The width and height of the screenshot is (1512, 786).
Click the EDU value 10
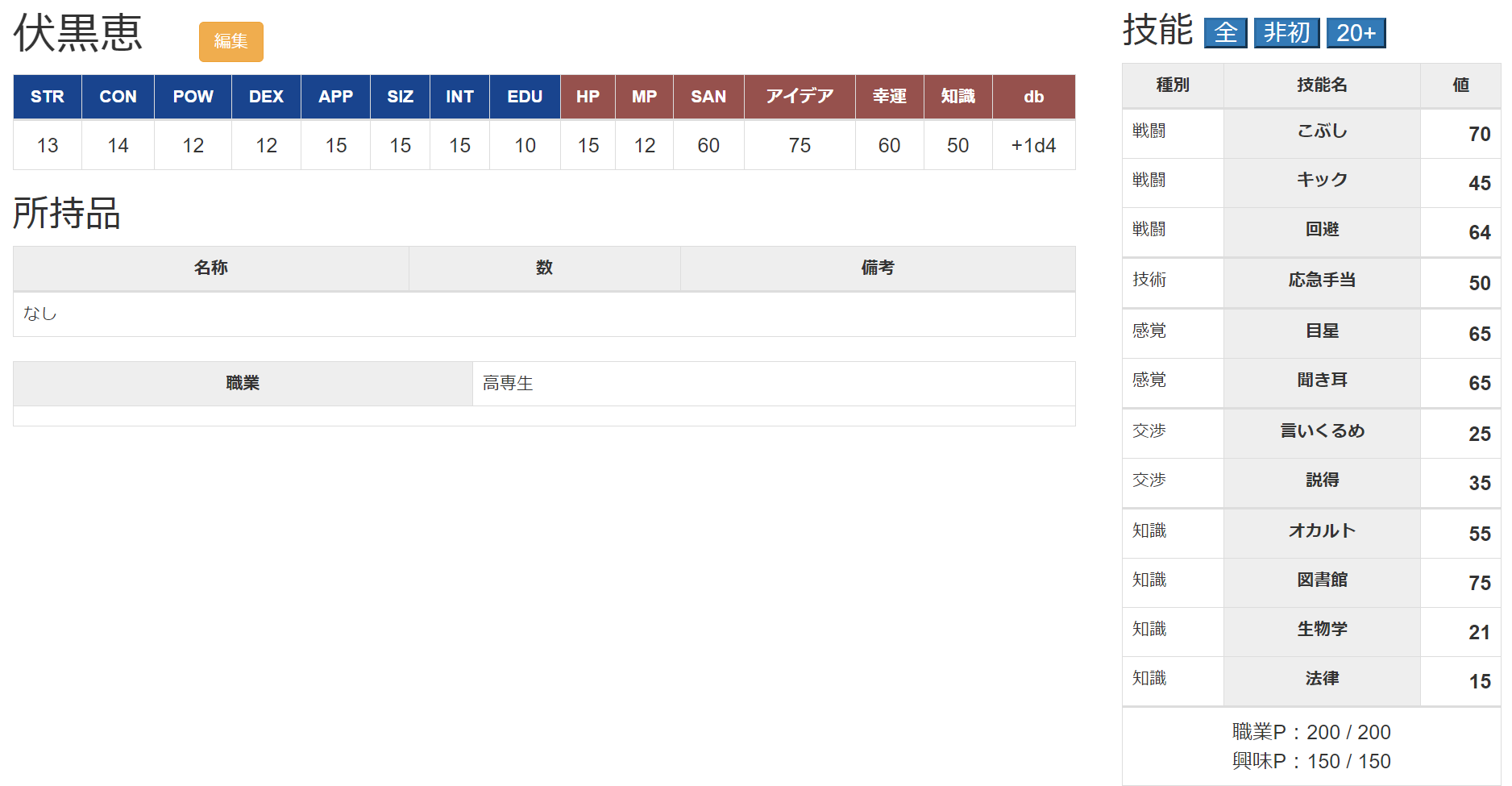click(x=525, y=145)
